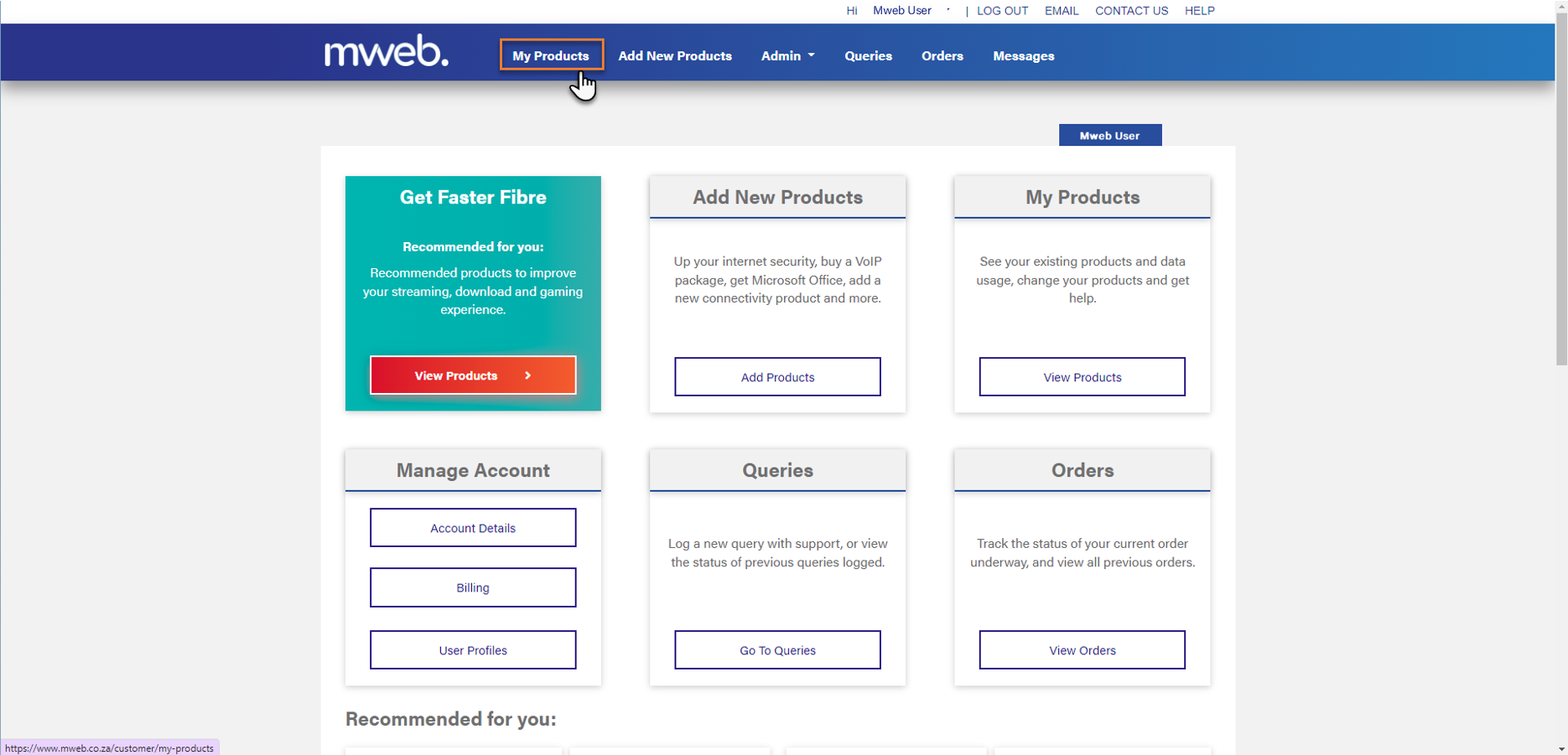
Task: Click the Go To Queries button
Action: tap(777, 650)
